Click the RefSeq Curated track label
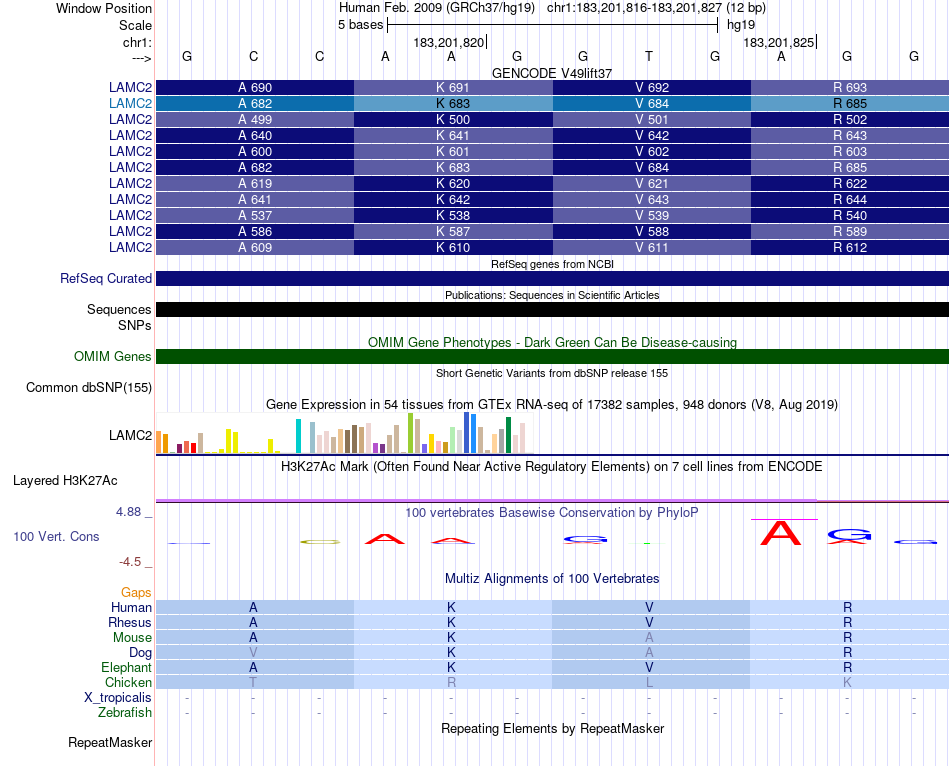Image resolution: width=950 pixels, height=766 pixels. tap(105, 278)
